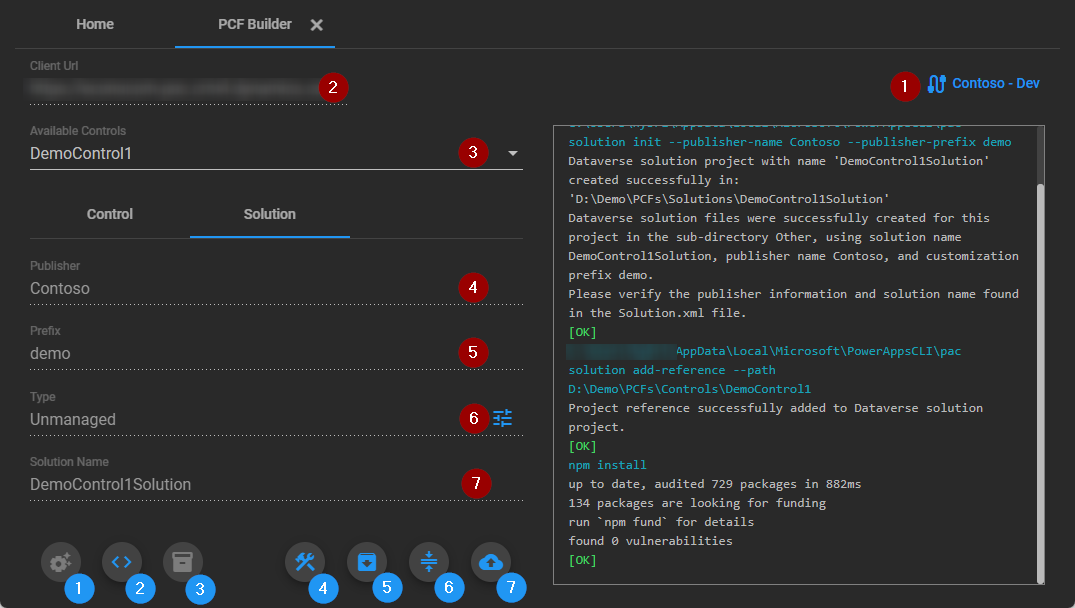
Task: Switch to the Control tab
Action: [110, 214]
